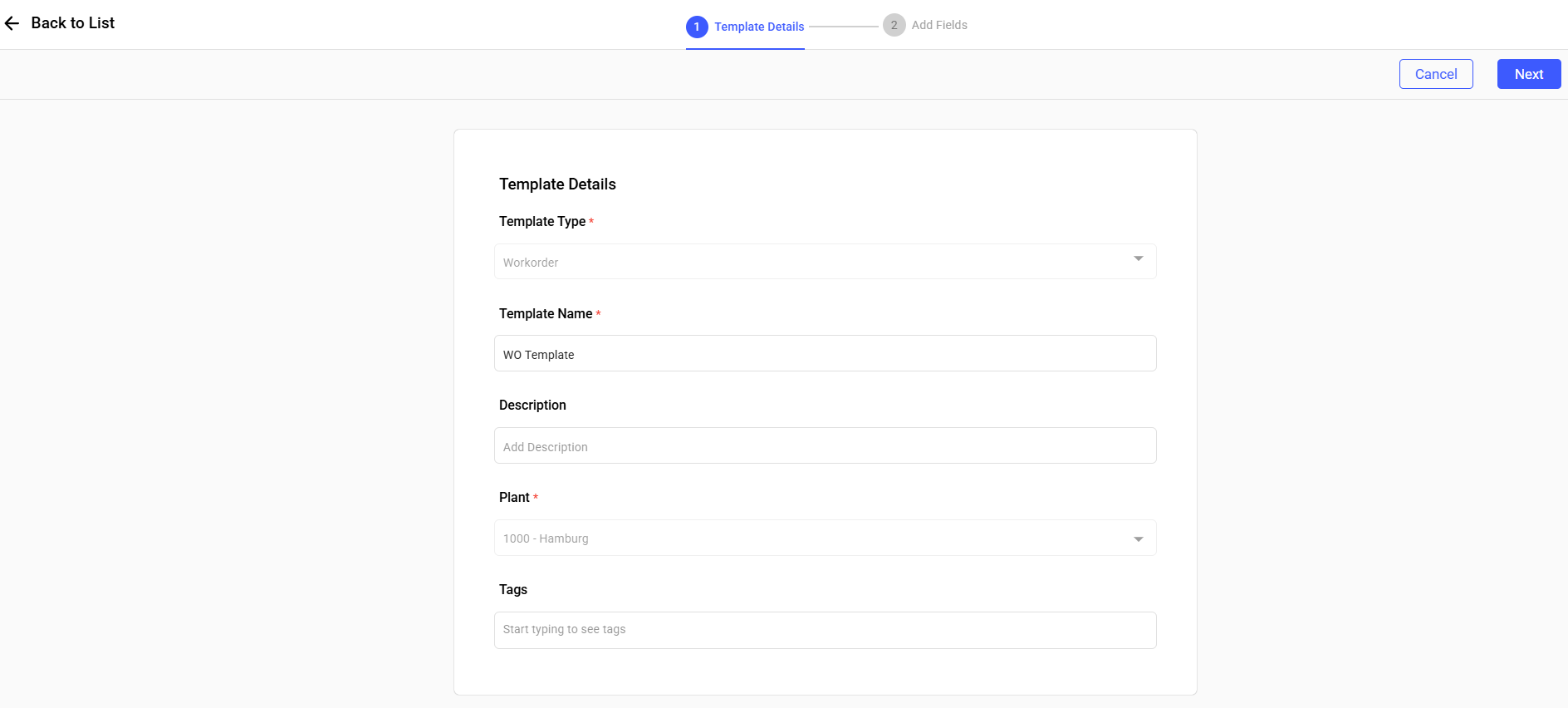Expand the Plant dropdown arrow
This screenshot has width=1568, height=708.
pos(1138,539)
